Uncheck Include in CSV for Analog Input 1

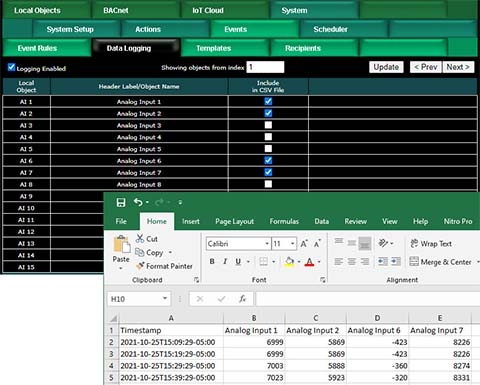click(x=268, y=101)
